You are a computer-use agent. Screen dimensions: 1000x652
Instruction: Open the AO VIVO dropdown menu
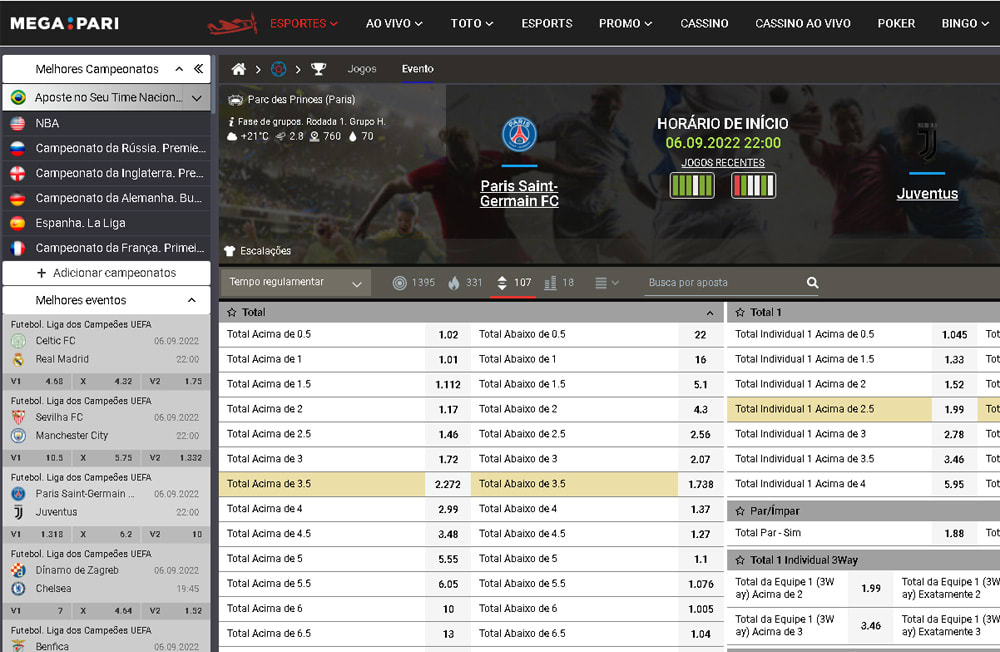click(x=393, y=24)
